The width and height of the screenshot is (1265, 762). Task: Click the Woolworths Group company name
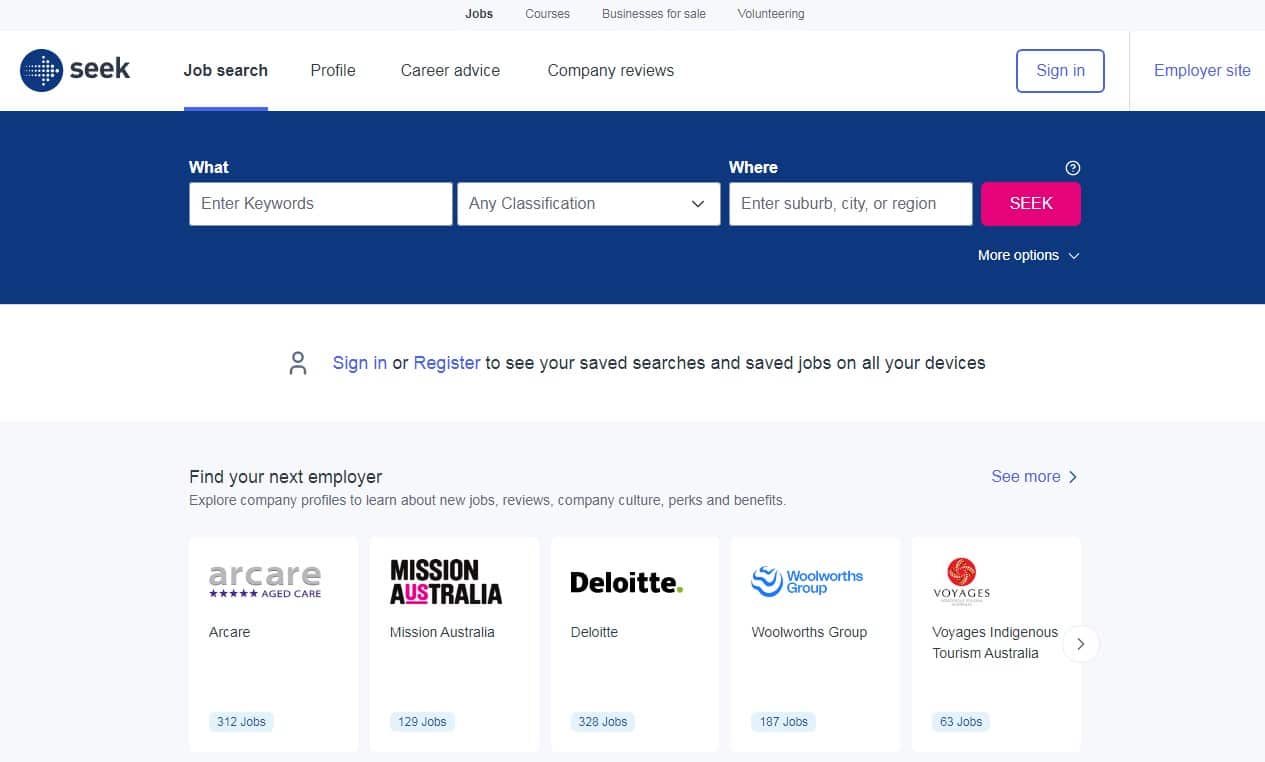[x=809, y=632]
